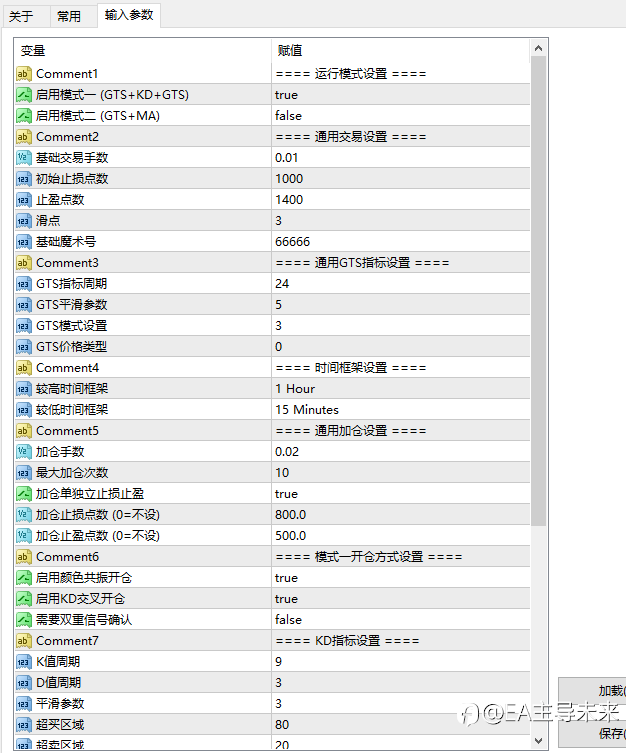Select the 输入参数 tab
Screen dimensions: 626x753
(x=129, y=15)
